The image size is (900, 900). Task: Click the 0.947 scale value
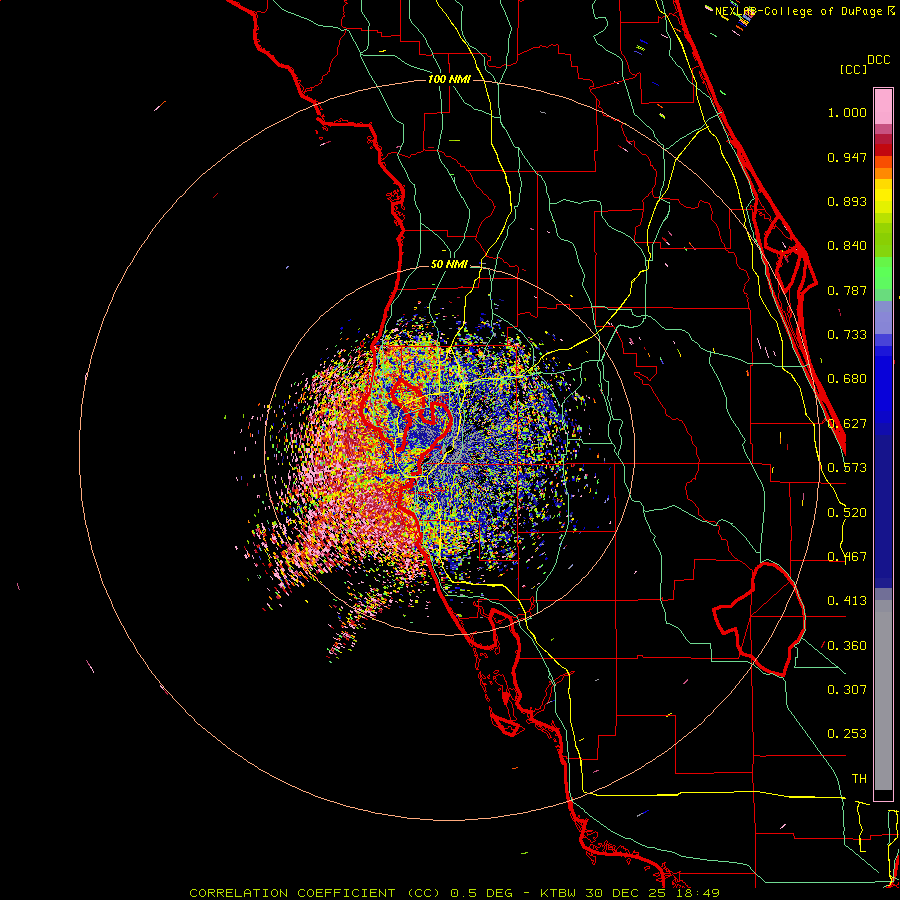click(x=847, y=157)
